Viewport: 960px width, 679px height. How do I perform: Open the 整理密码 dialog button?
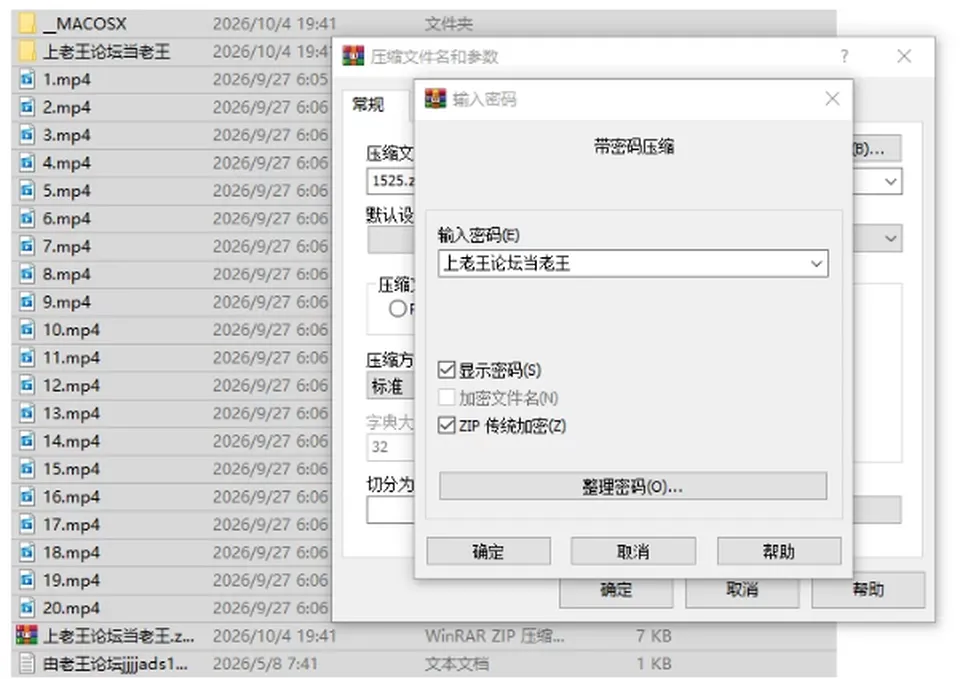633,486
